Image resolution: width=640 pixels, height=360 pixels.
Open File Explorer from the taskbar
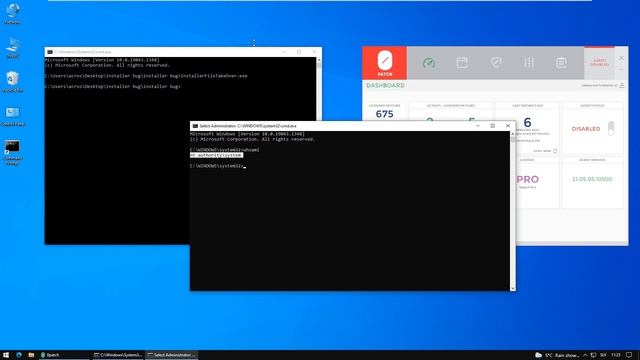tap(31, 355)
